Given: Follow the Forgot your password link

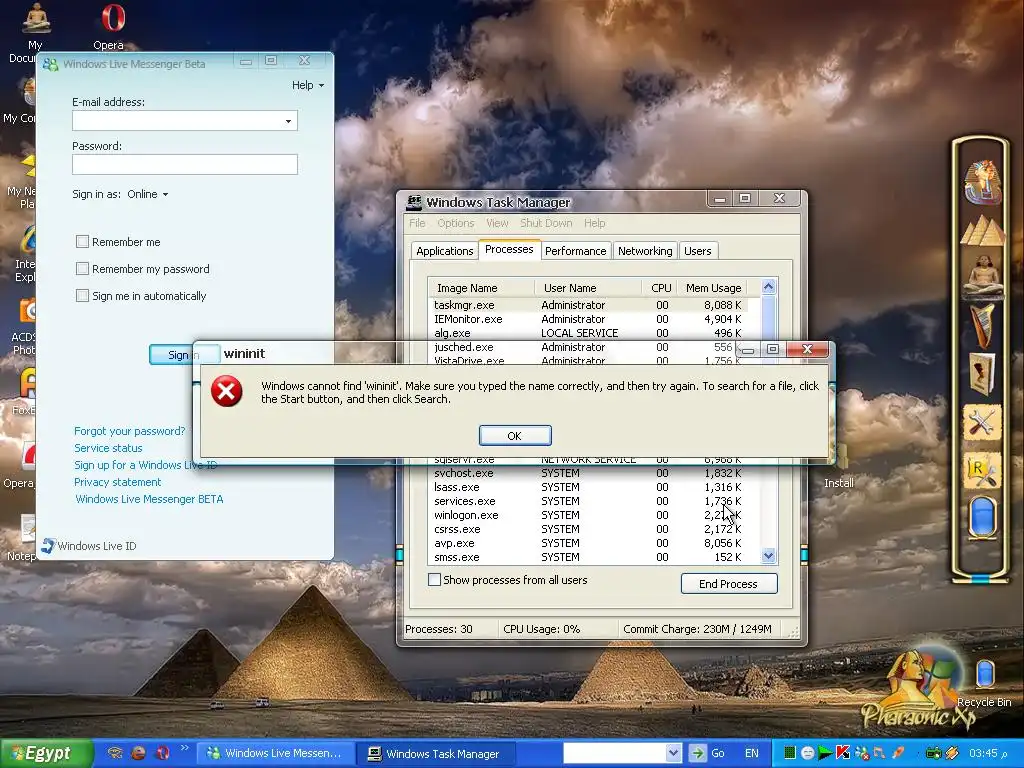Looking at the screenshot, I should point(129,431).
